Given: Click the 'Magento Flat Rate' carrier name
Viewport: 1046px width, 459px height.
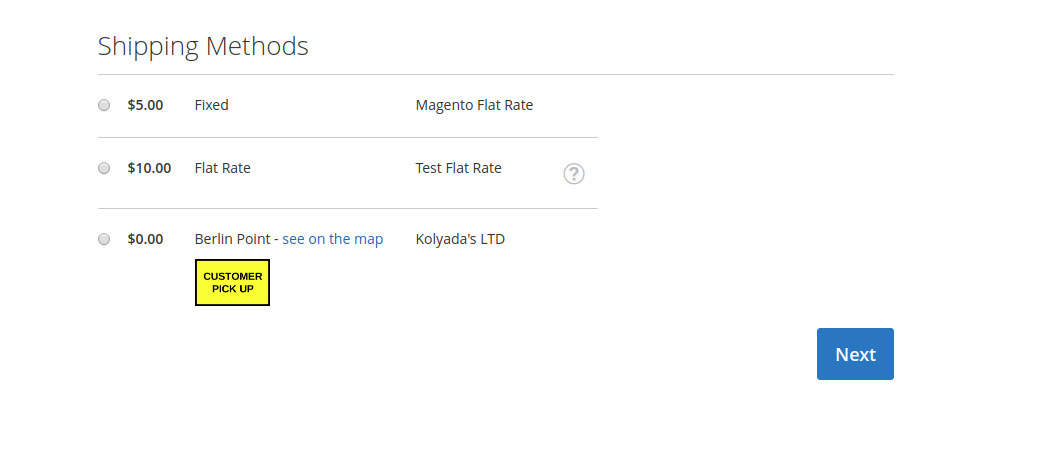Looking at the screenshot, I should [474, 105].
